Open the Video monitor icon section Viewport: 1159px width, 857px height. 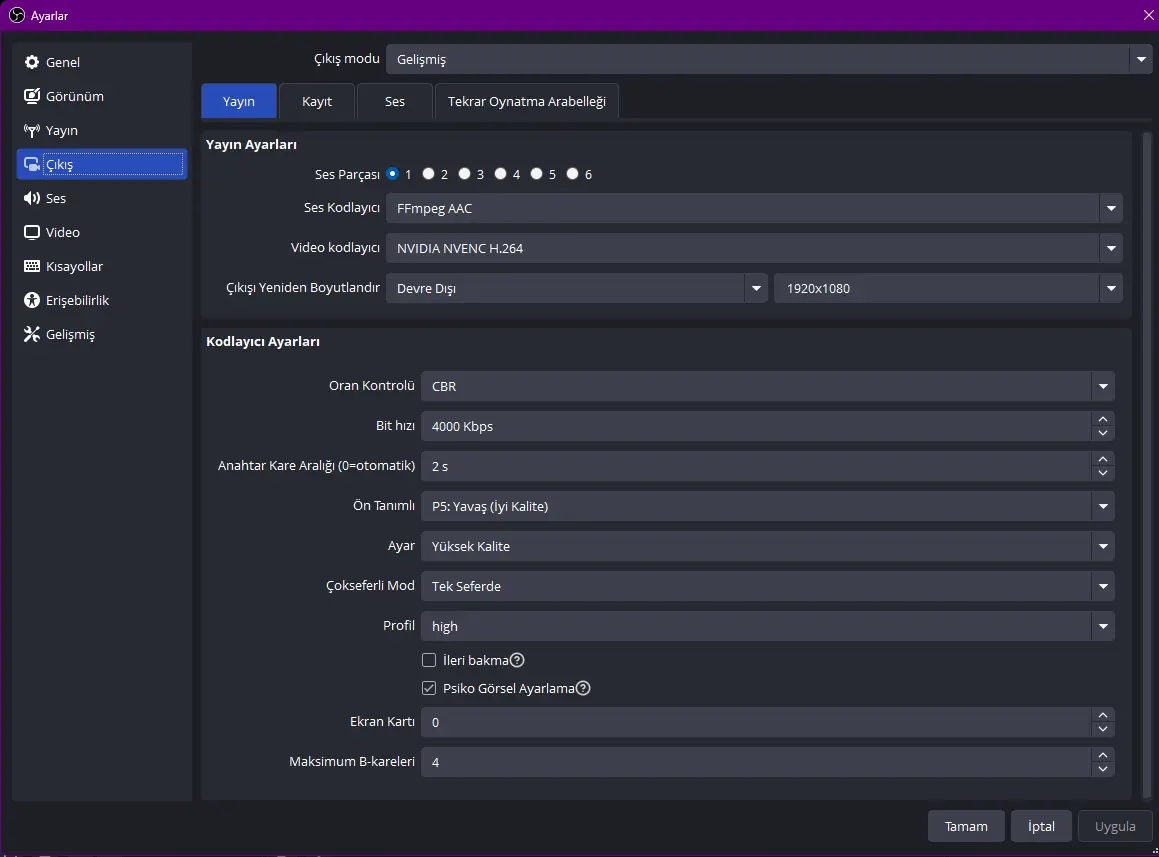tap(32, 232)
